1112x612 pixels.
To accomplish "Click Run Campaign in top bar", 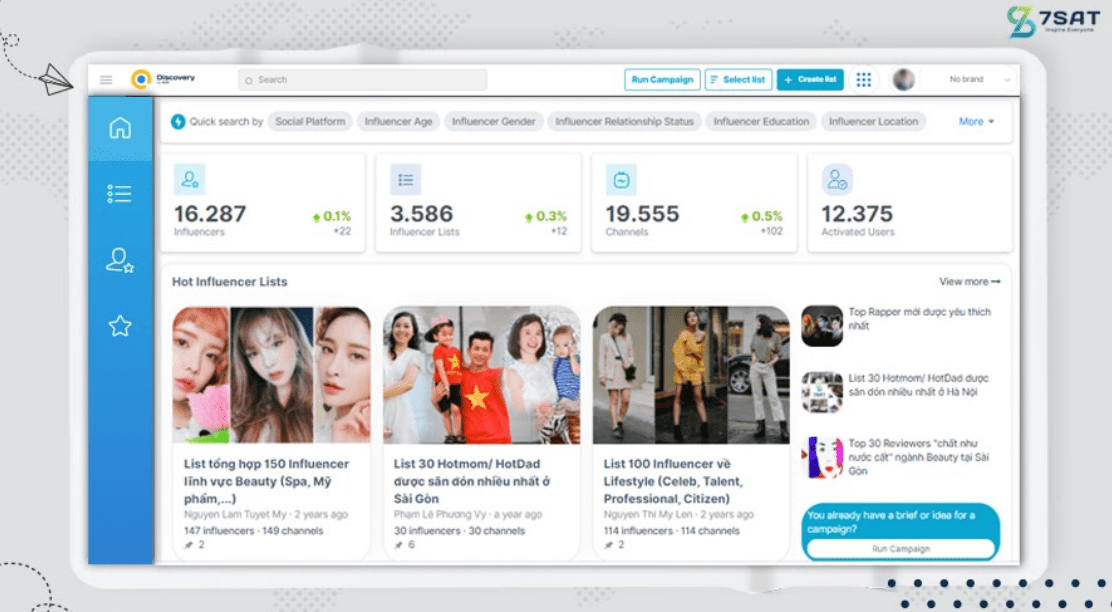I will click(x=662, y=79).
